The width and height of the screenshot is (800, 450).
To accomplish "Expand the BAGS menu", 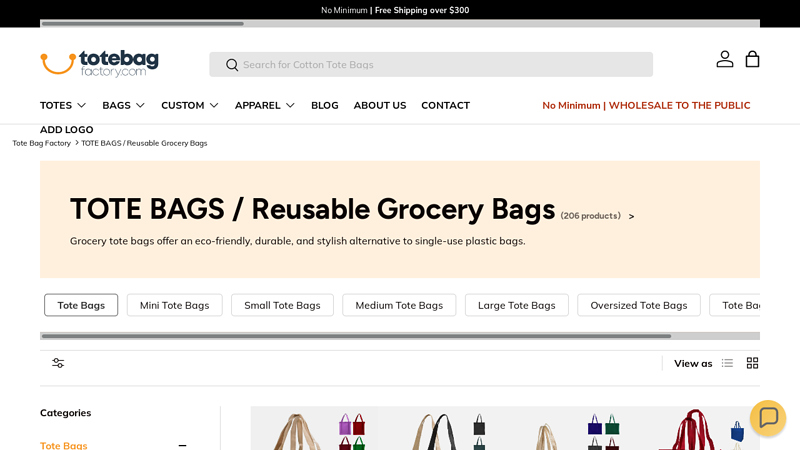I will (x=123, y=105).
